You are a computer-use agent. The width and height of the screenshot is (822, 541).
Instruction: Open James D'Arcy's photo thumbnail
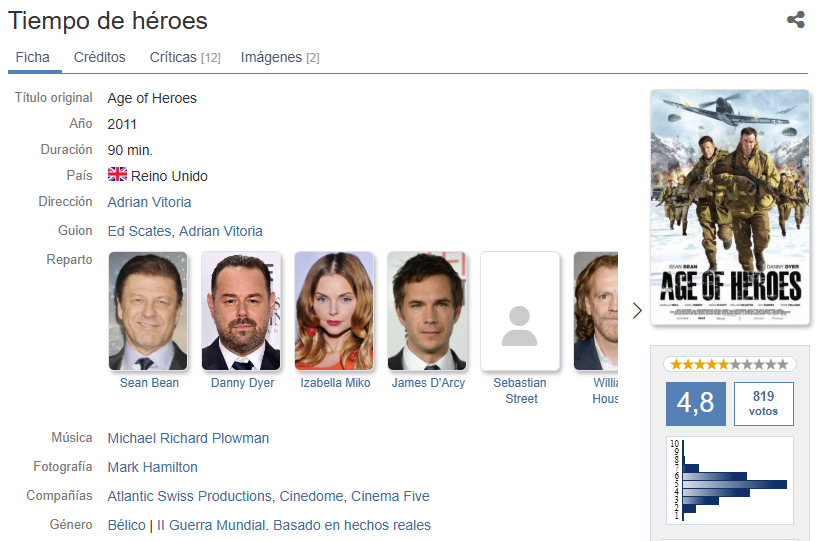coord(427,311)
